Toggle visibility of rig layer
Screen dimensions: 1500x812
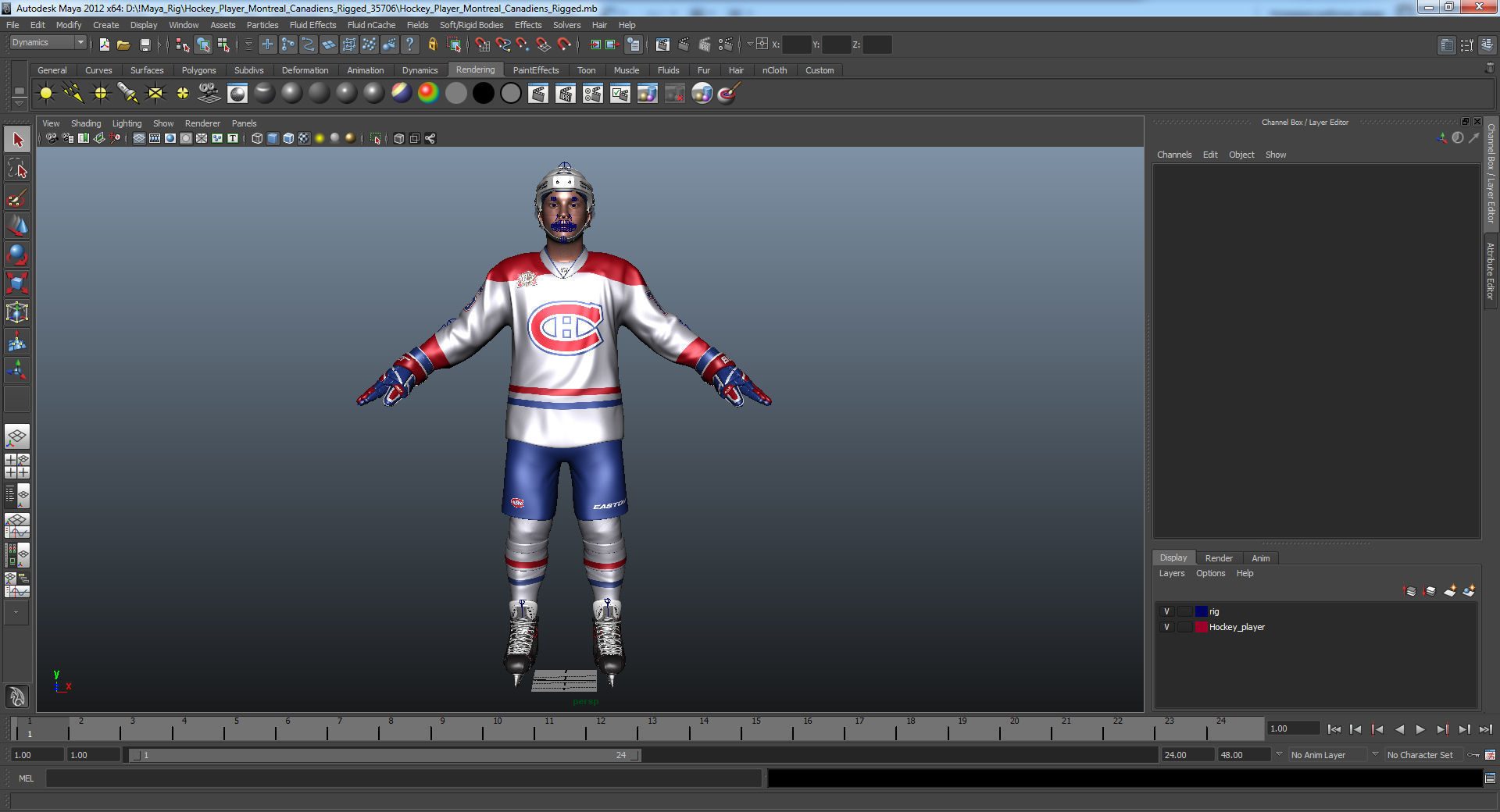coord(1166,611)
